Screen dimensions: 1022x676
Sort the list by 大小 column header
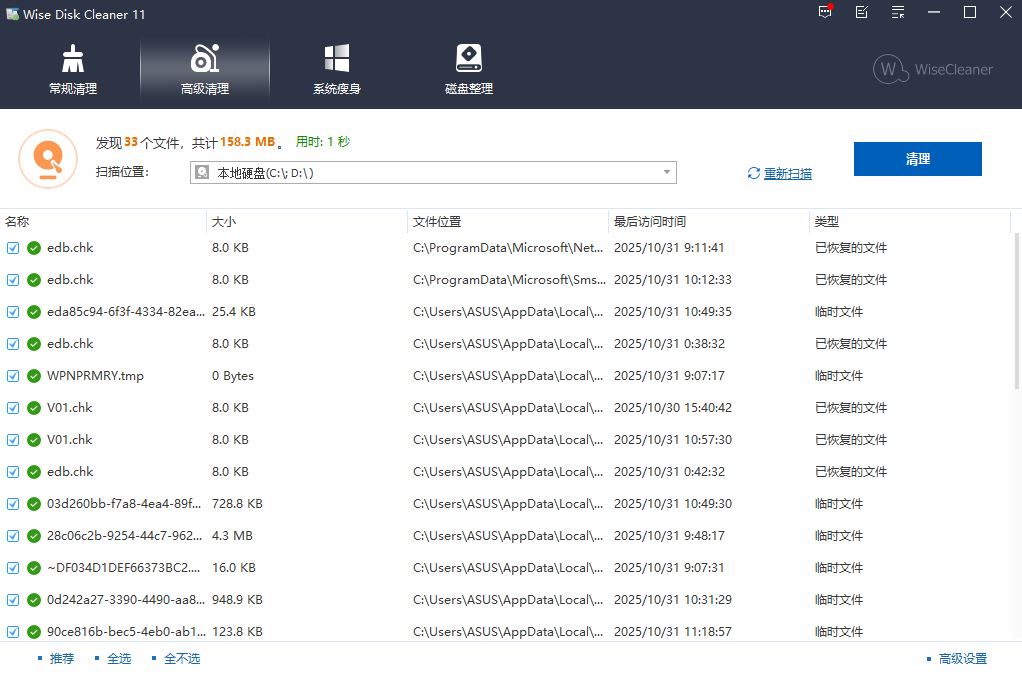[x=224, y=222]
